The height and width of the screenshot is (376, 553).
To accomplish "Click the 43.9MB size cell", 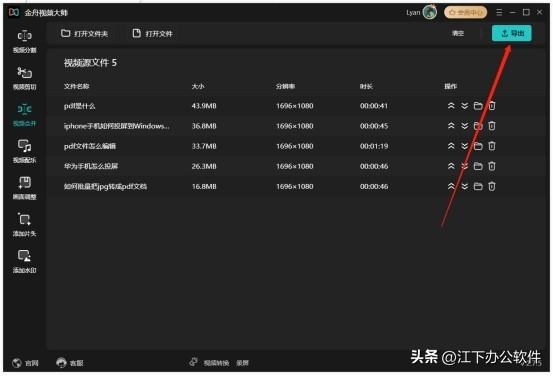I will point(204,106).
